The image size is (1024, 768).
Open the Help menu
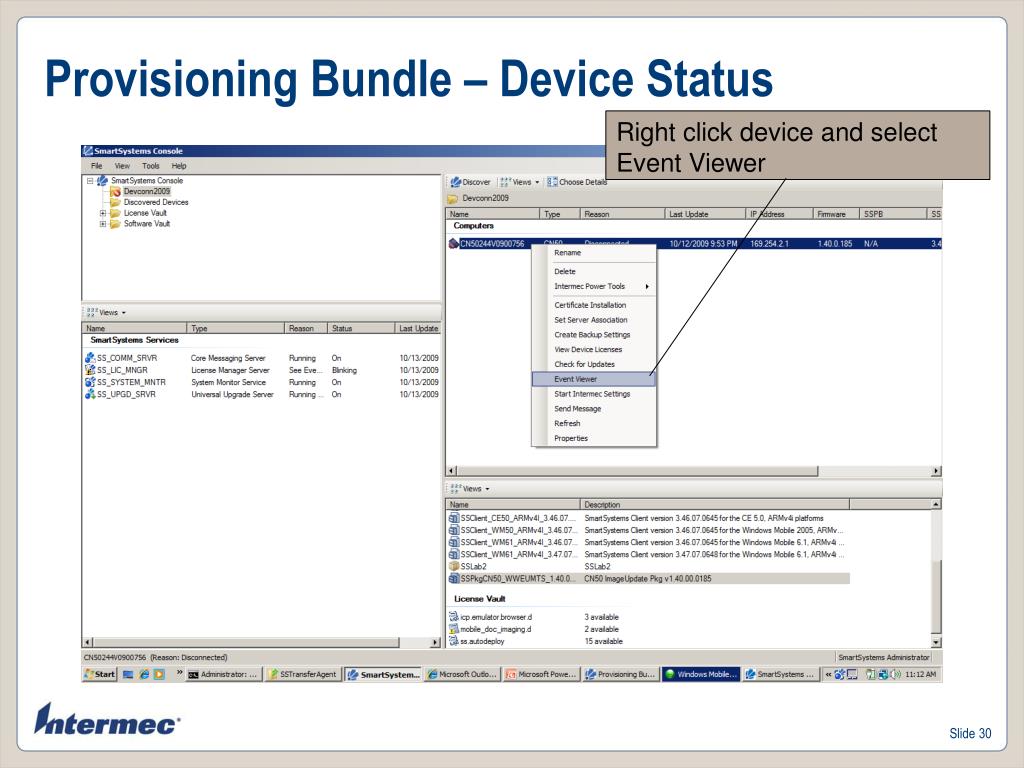click(x=179, y=166)
